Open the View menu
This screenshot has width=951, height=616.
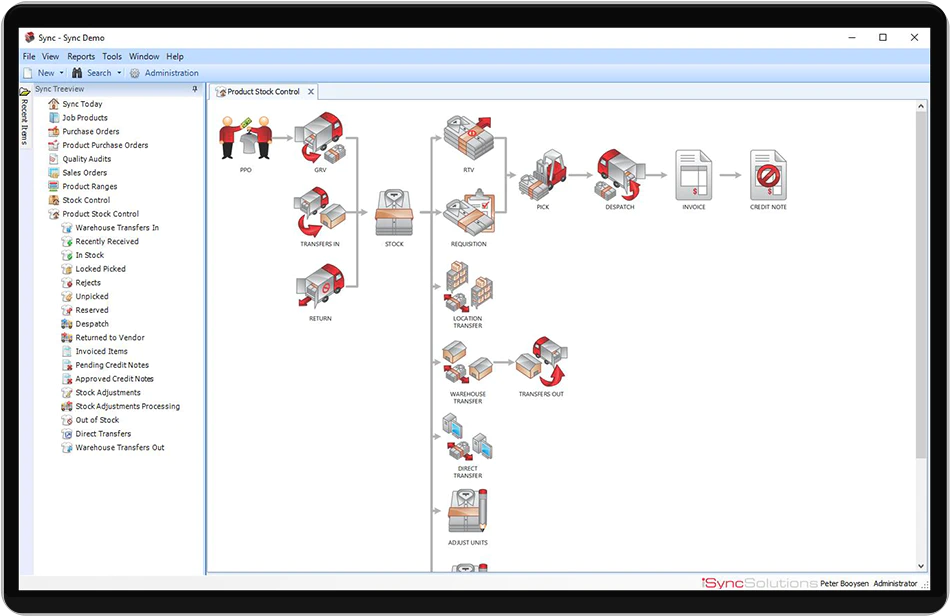50,56
